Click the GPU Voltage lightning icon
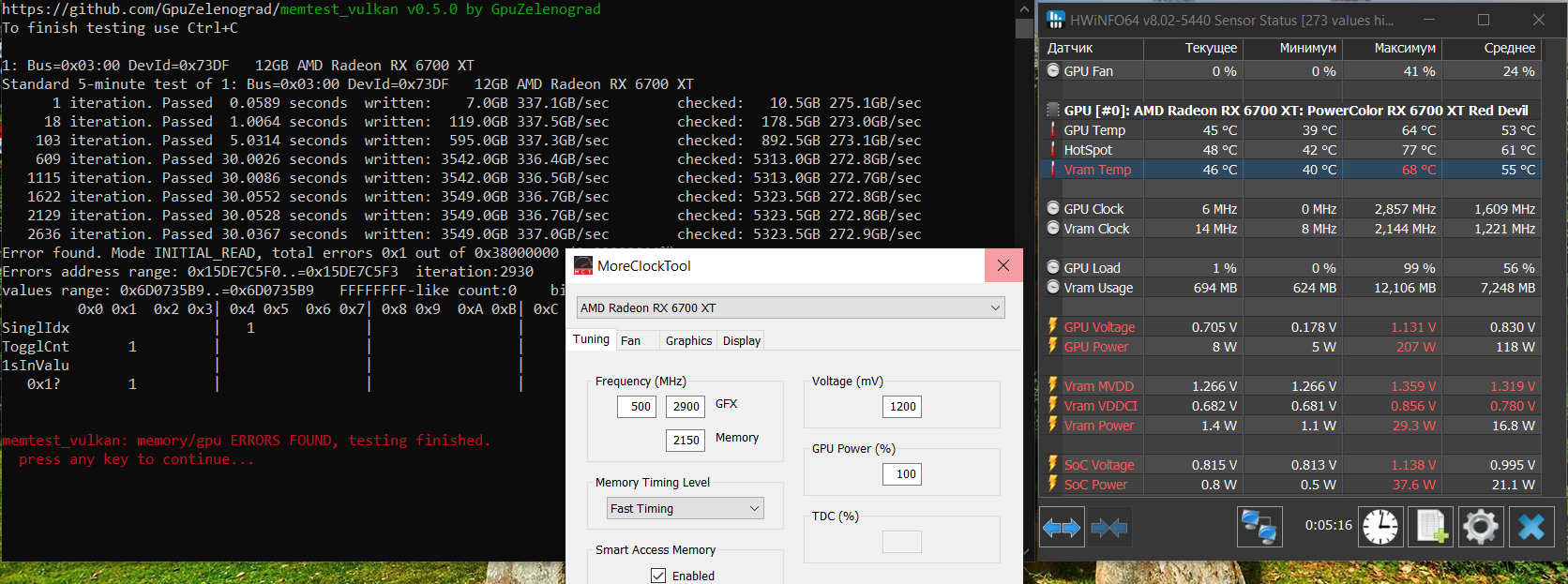 pyautogui.click(x=1053, y=327)
